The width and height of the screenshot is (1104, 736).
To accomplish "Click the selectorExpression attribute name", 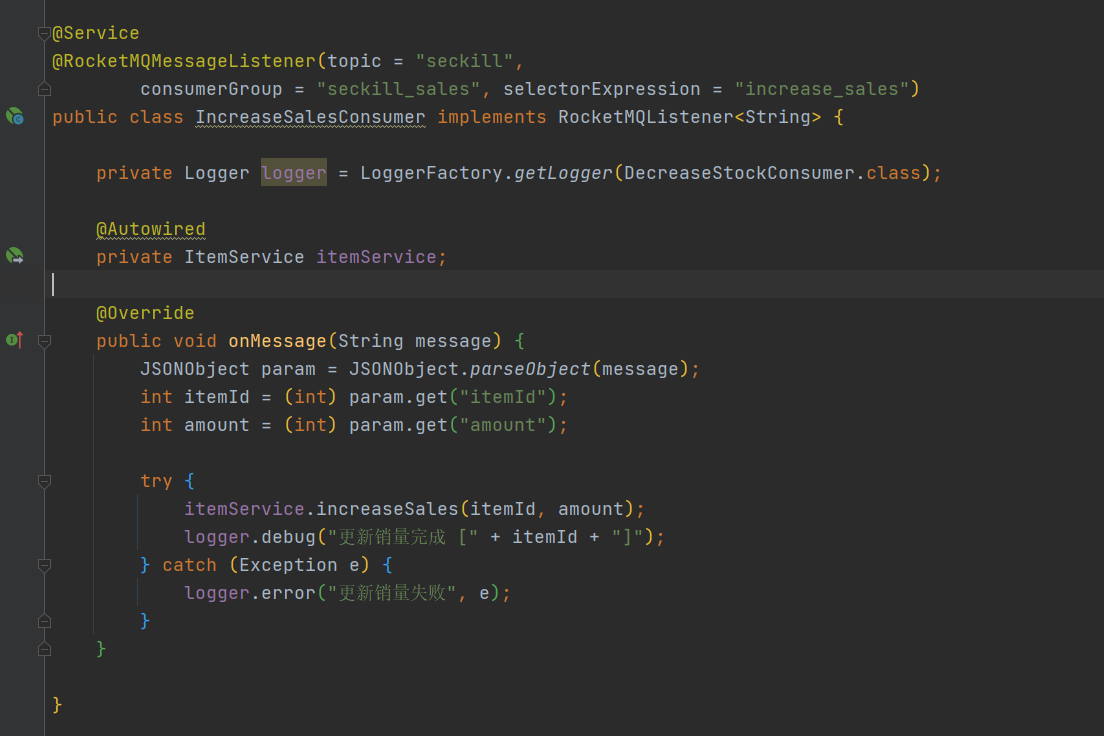I will (602, 89).
